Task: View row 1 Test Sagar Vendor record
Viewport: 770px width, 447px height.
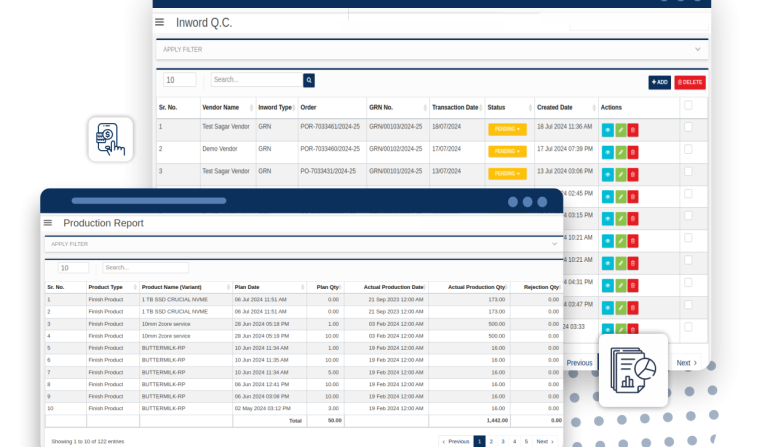Action: pos(607,130)
